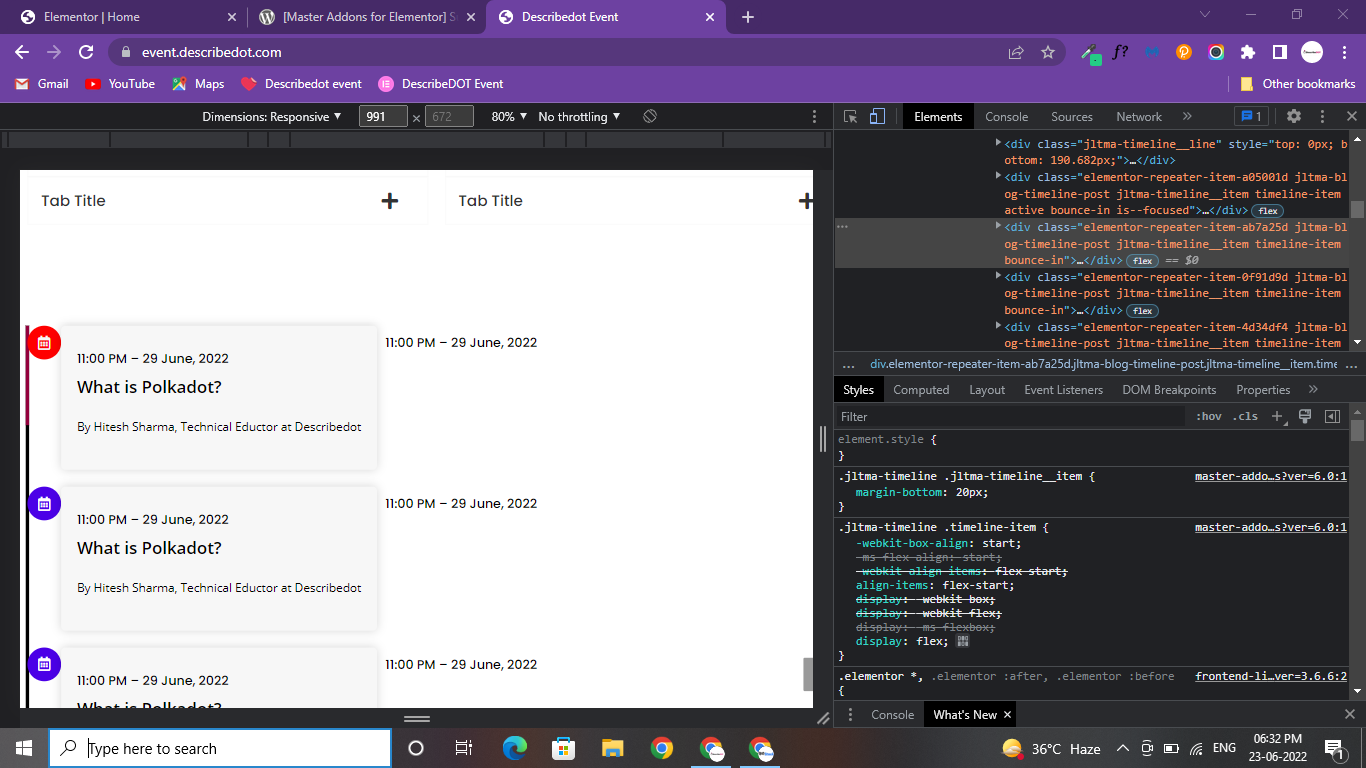Open the Gmail bookmark
Screen dimensions: 1366x768
tap(42, 84)
